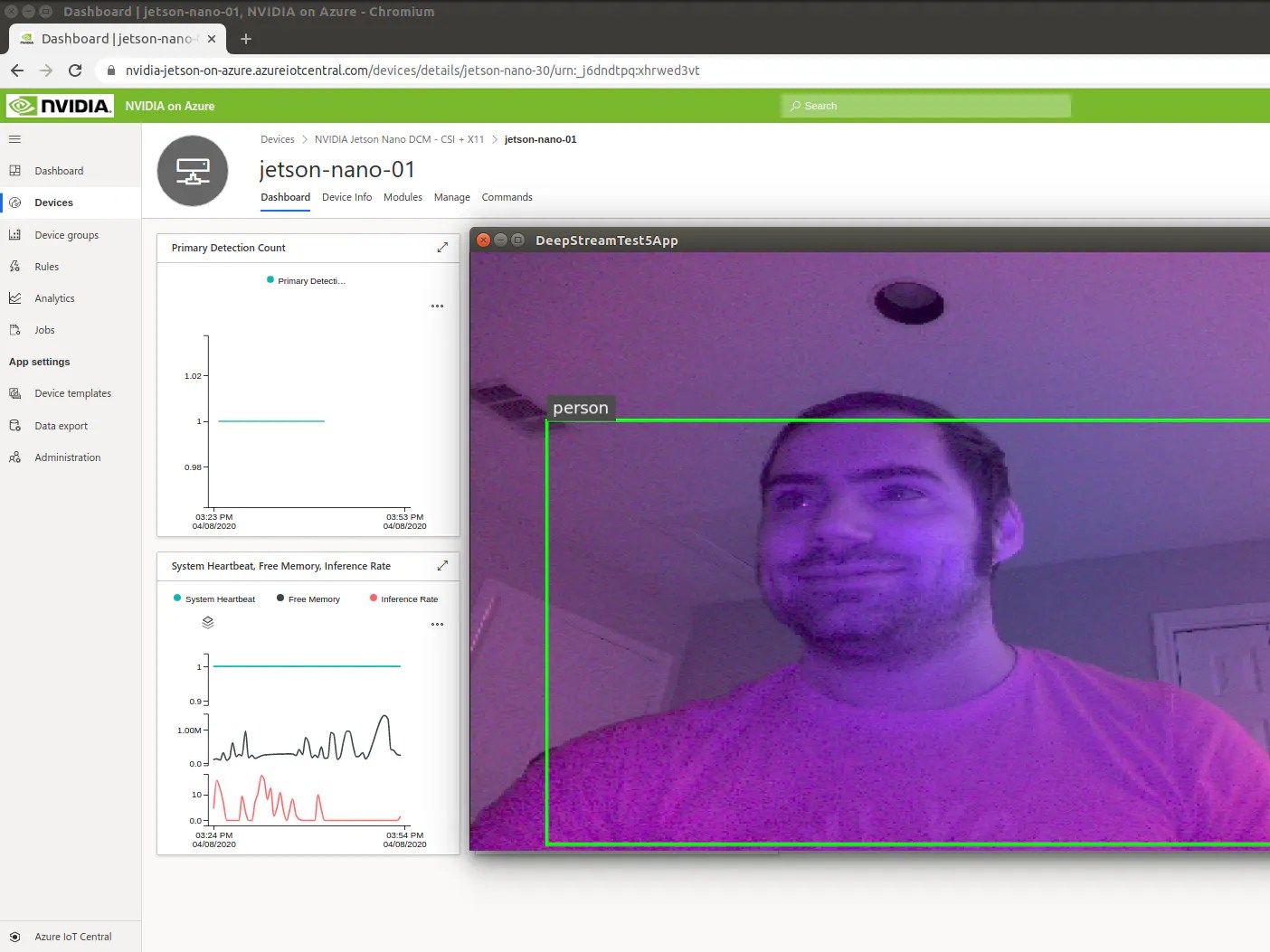1270x952 pixels.
Task: Switch to the Commands tab
Action: point(507,196)
